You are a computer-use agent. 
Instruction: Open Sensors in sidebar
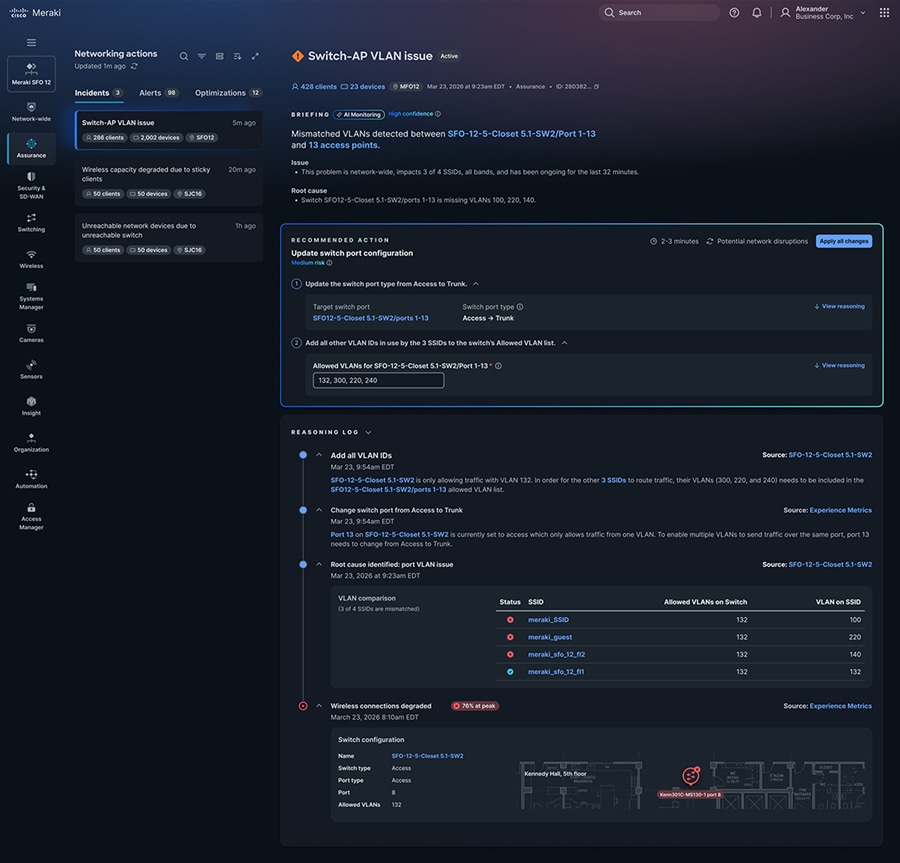pos(31,370)
